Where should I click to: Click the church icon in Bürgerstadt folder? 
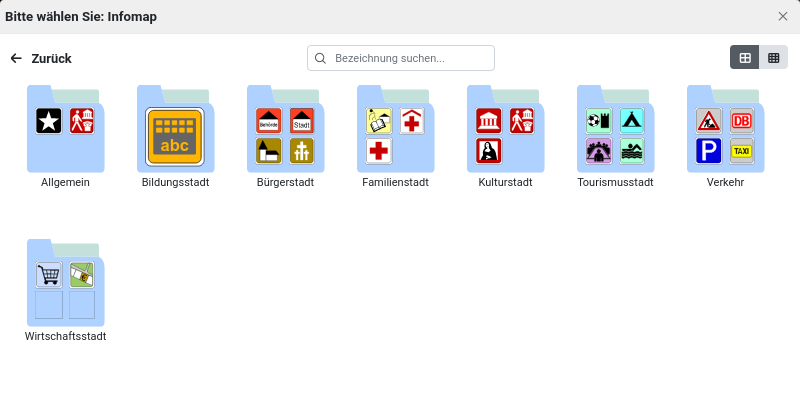[x=269, y=151]
